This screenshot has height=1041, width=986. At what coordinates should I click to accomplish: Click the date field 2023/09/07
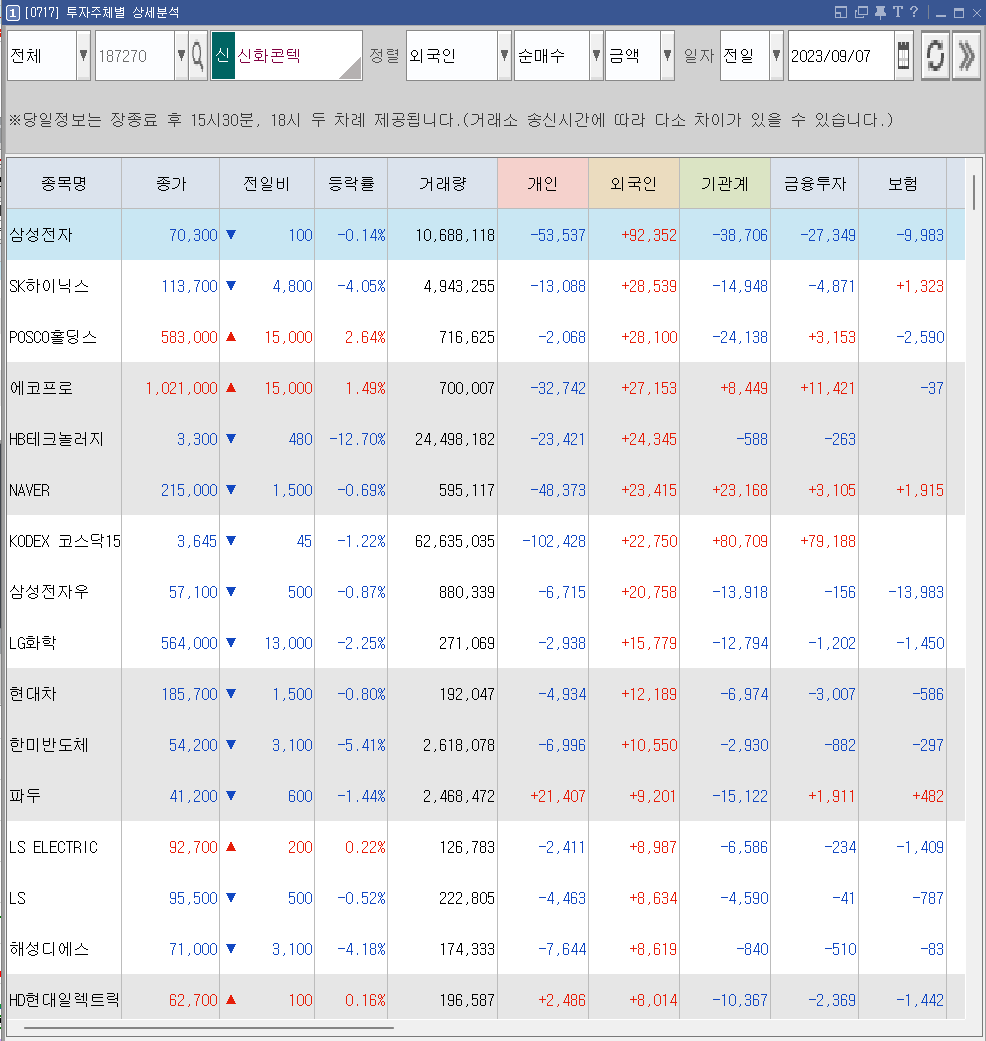[841, 55]
